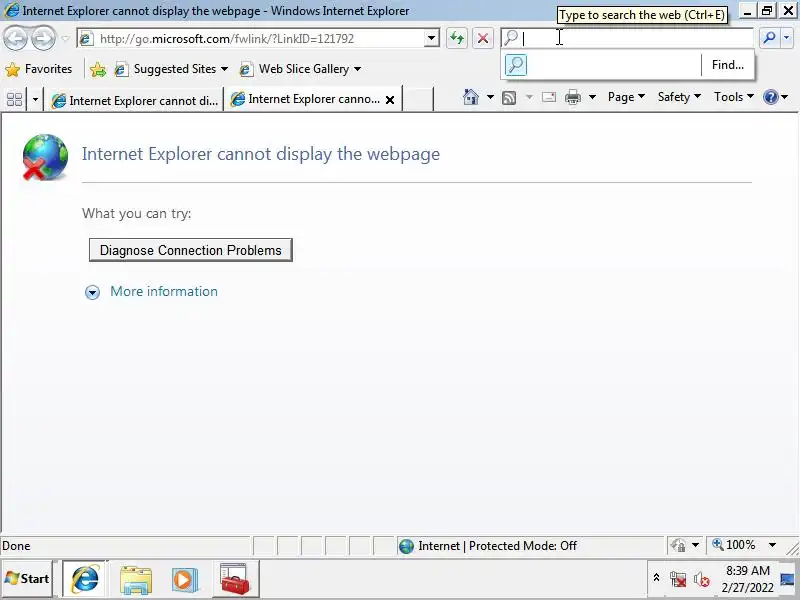Click the Internet security zone globe icon

[407, 546]
